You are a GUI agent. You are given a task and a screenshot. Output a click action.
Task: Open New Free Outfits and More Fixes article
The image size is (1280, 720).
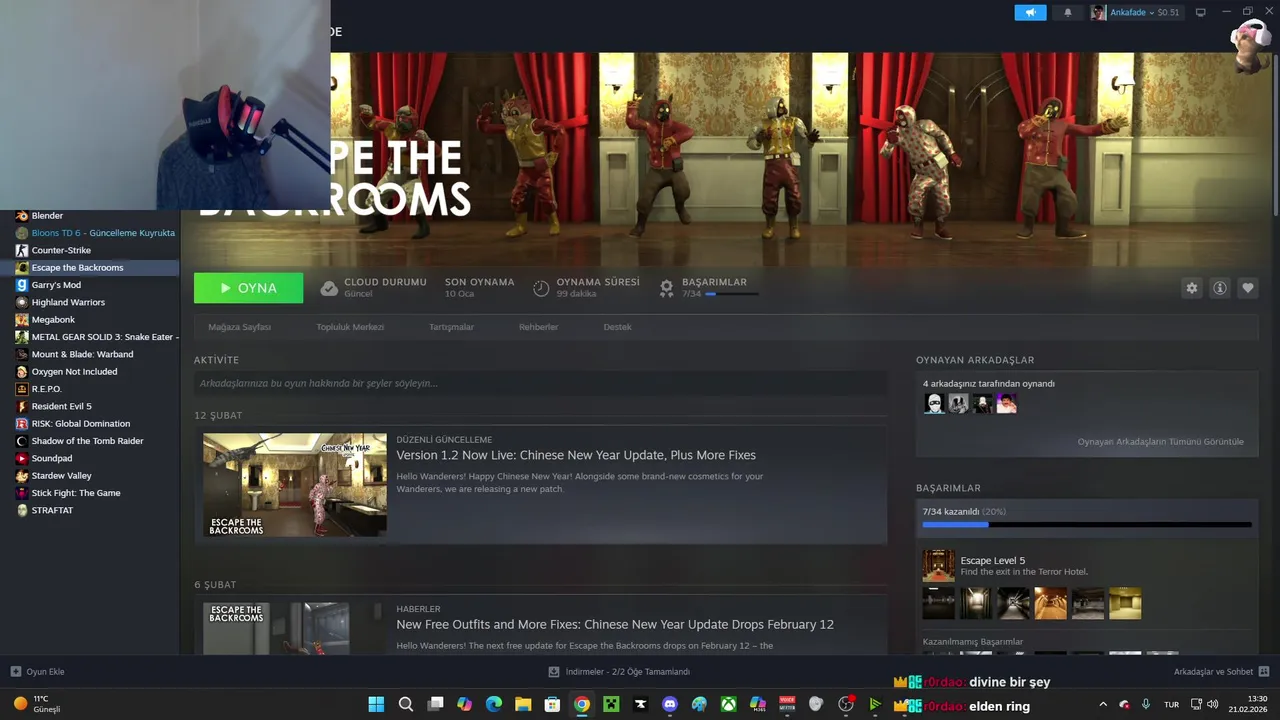click(x=615, y=624)
